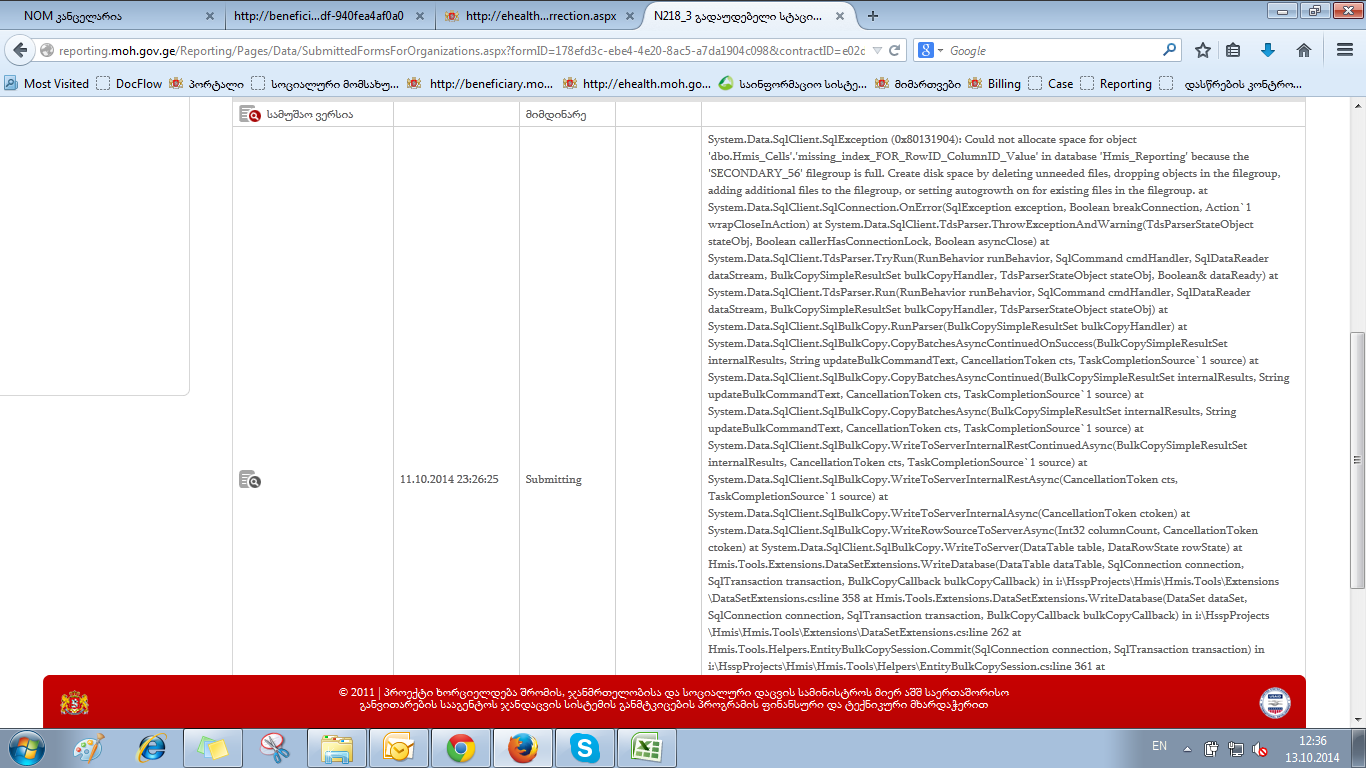Open a new browser tab with plus button
This screenshot has height=768, width=1366.
[873, 16]
